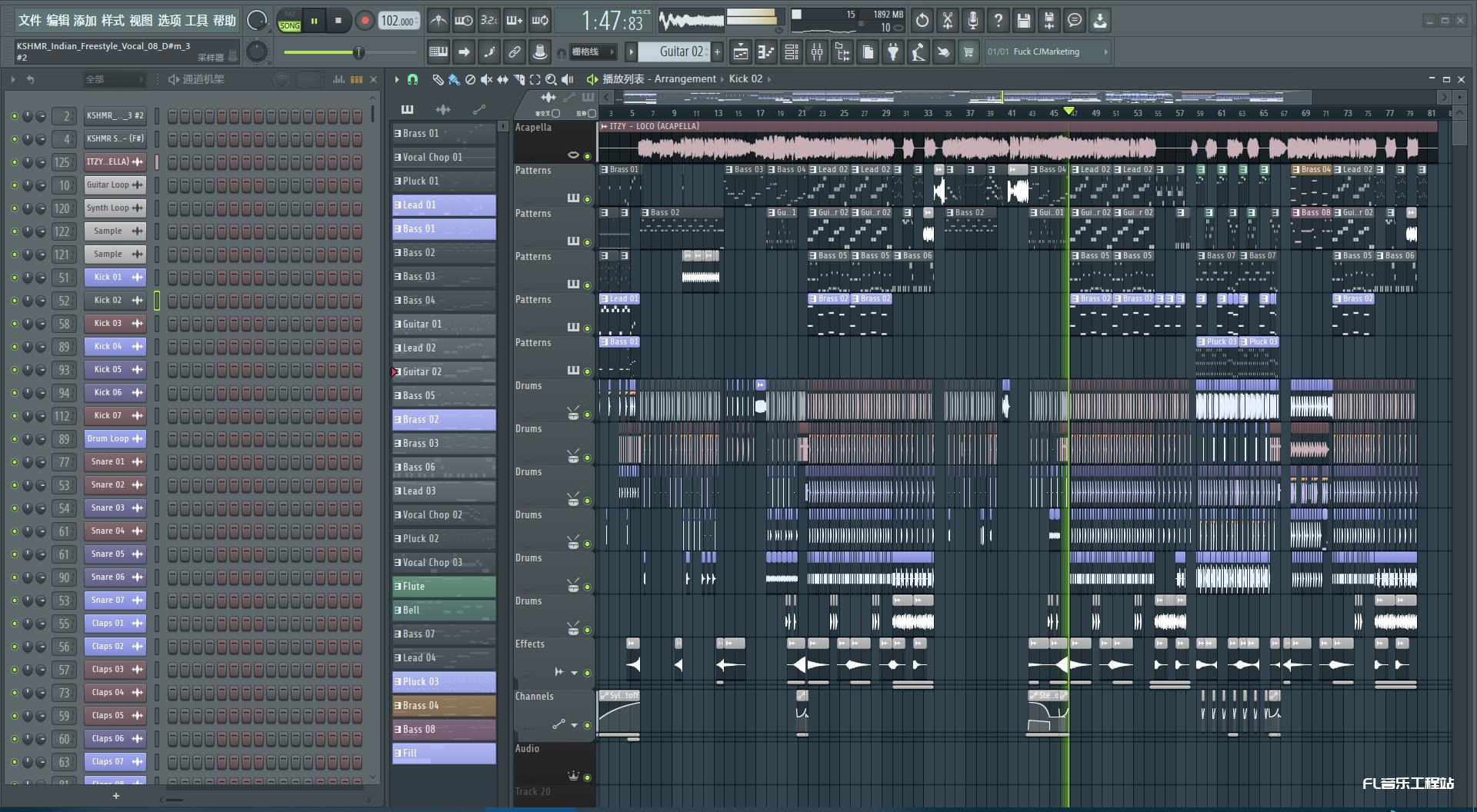Mute the Claps 03 channel LED
This screenshot has width=1477, height=812.
pyautogui.click(x=14, y=670)
